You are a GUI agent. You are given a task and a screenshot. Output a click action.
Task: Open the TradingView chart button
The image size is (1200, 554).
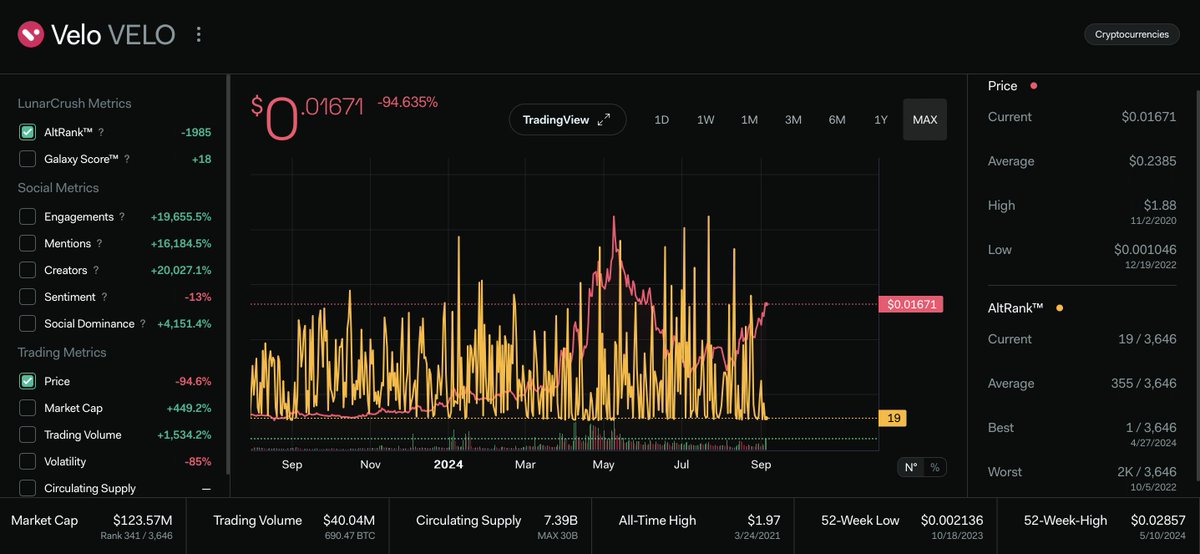[567, 120]
